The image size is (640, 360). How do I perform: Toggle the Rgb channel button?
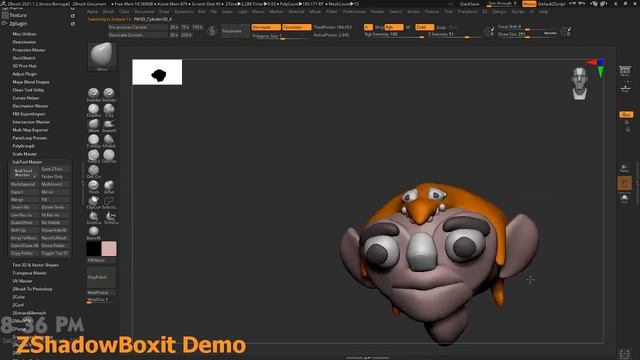tap(394, 27)
